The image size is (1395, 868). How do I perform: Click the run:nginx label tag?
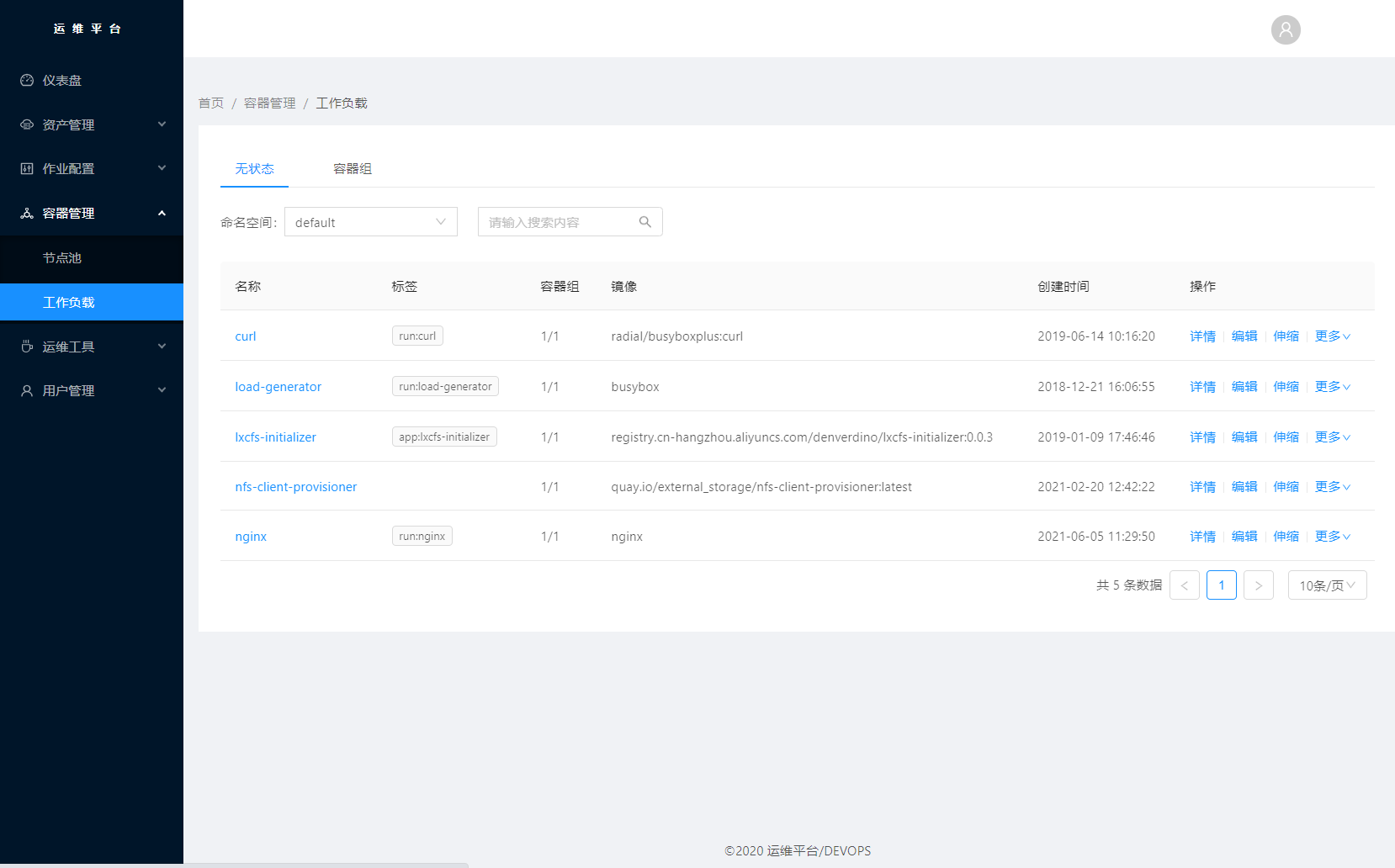(x=422, y=536)
